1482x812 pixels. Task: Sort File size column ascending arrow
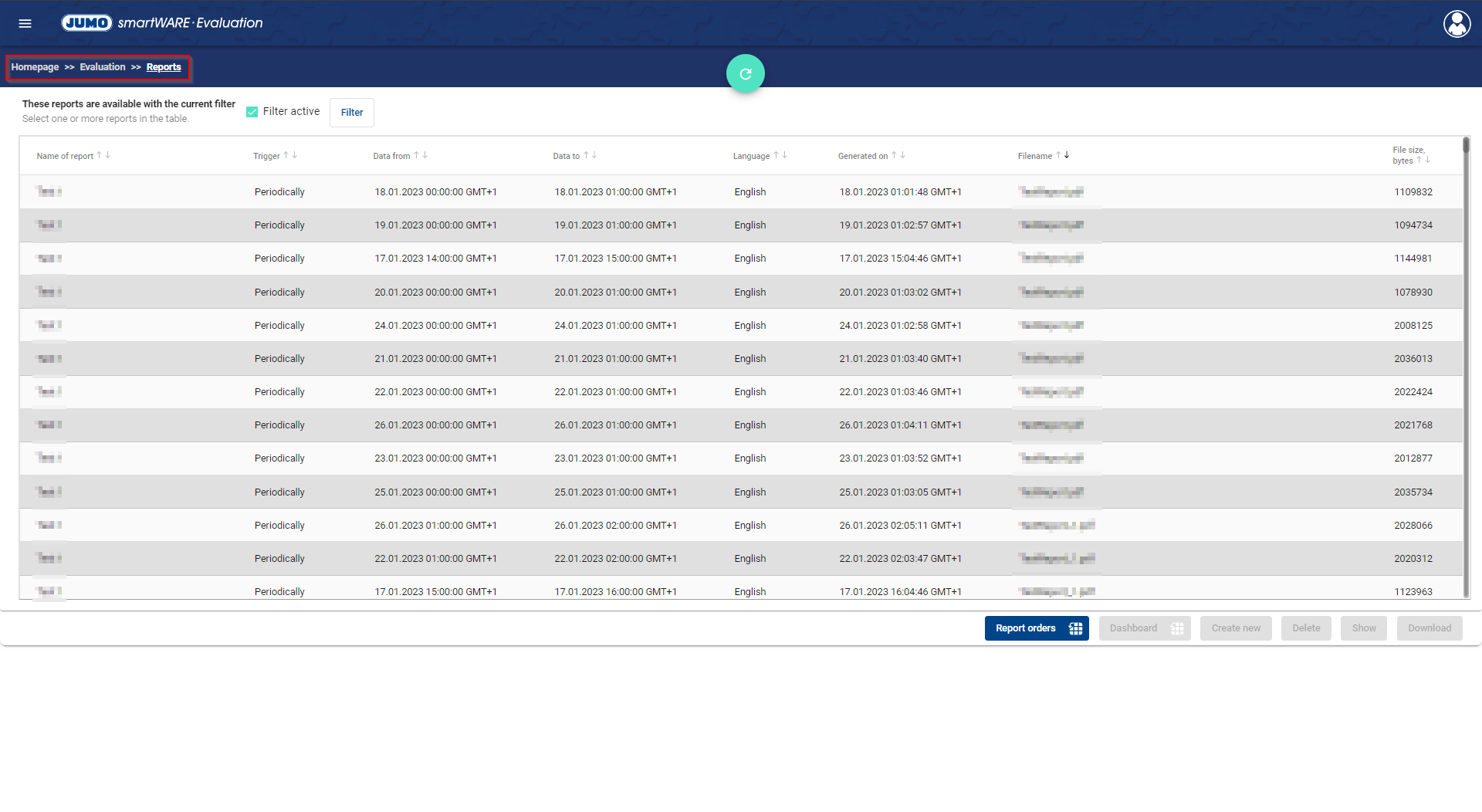click(x=1419, y=161)
